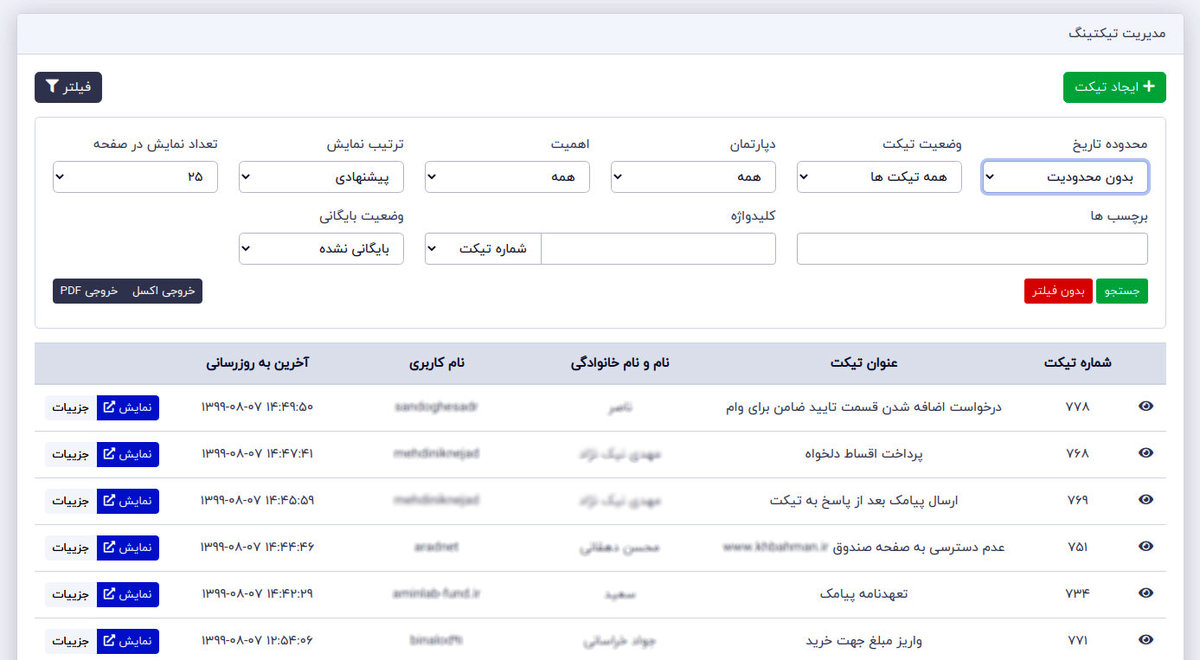Expand the وضعیت تیکت dropdown
Viewport: 1200px width, 660px height.
pos(879,177)
